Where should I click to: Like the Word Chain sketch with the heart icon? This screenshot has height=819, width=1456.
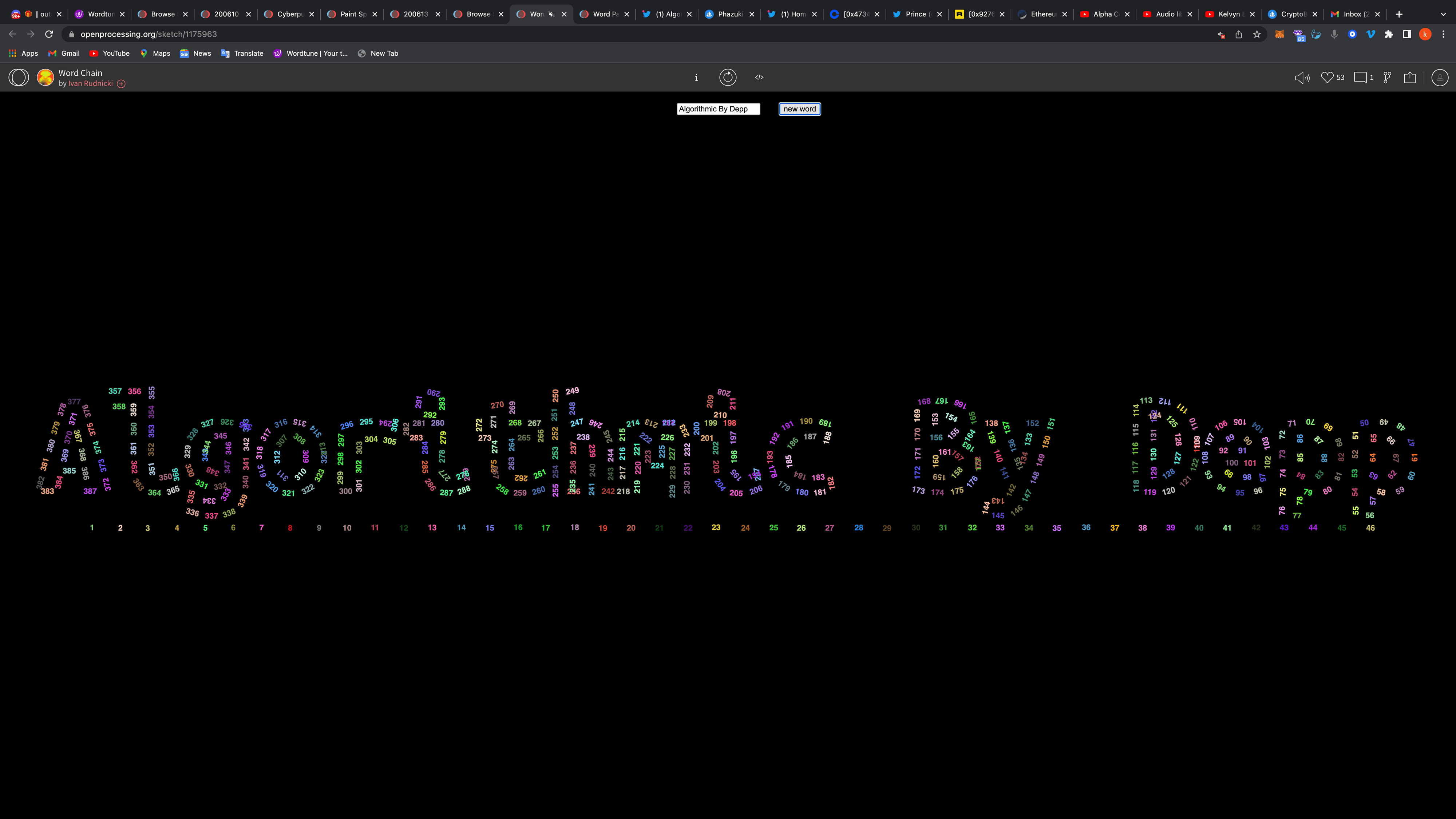coord(1327,78)
